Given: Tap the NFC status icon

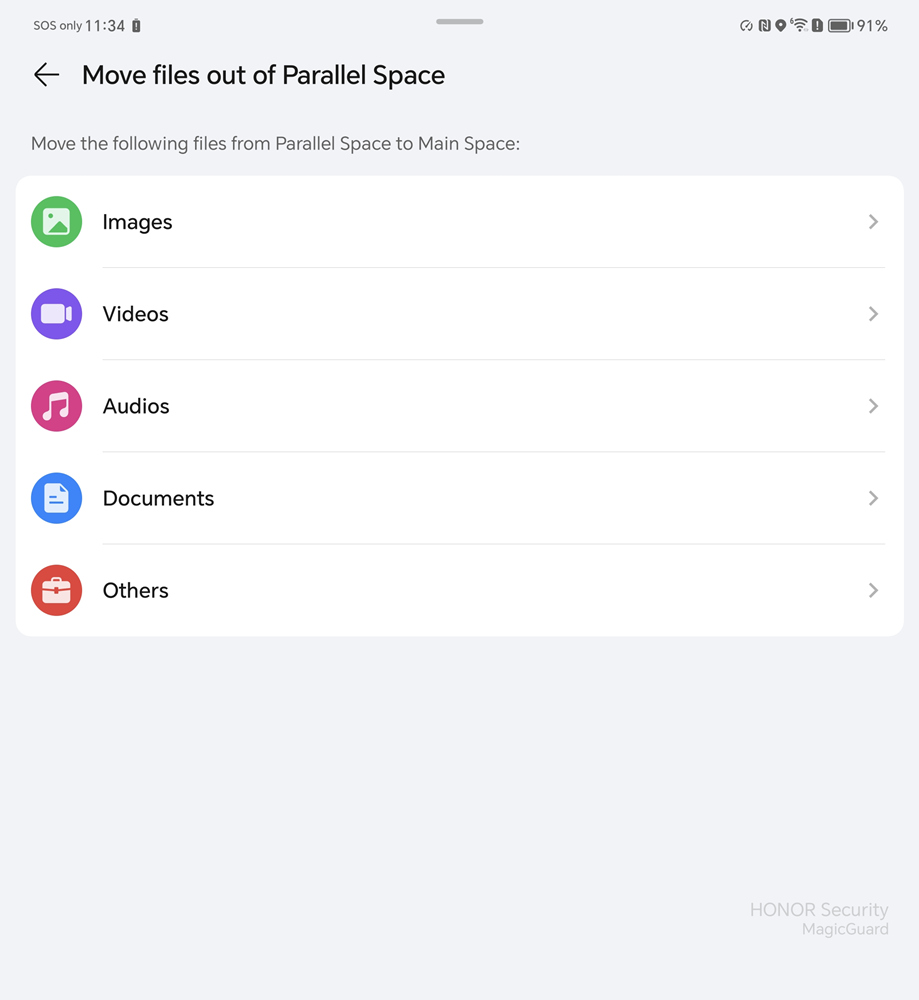Looking at the screenshot, I should [764, 26].
